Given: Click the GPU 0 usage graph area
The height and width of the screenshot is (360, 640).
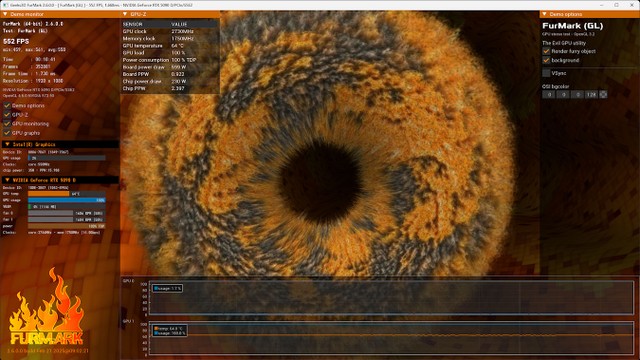Looking at the screenshot, I should (x=391, y=298).
